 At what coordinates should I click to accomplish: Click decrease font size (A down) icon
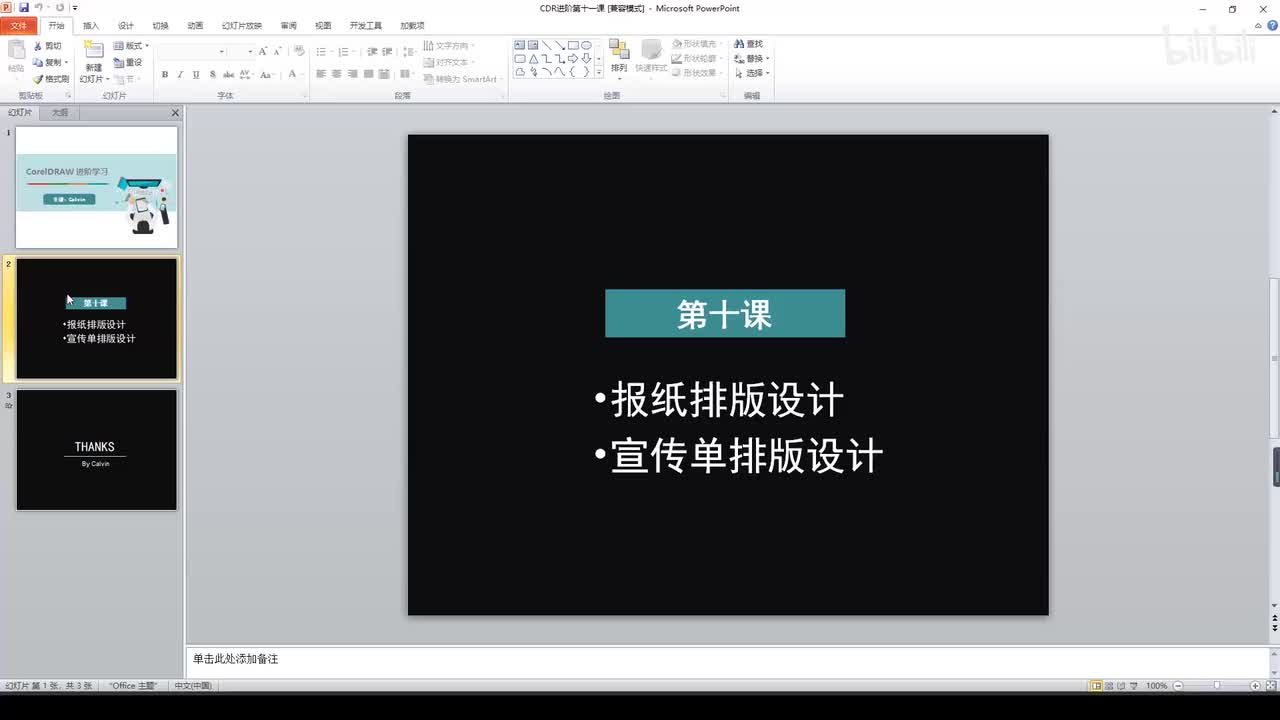277,51
